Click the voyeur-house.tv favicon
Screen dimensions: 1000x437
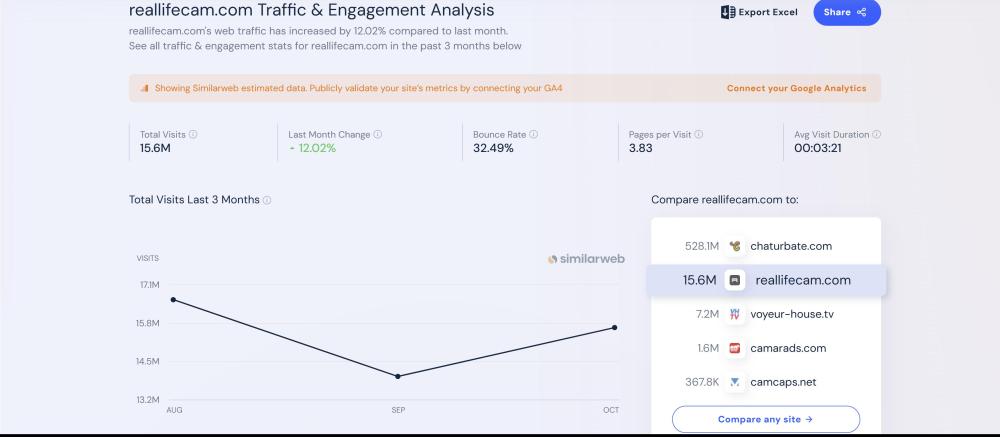click(x=736, y=314)
